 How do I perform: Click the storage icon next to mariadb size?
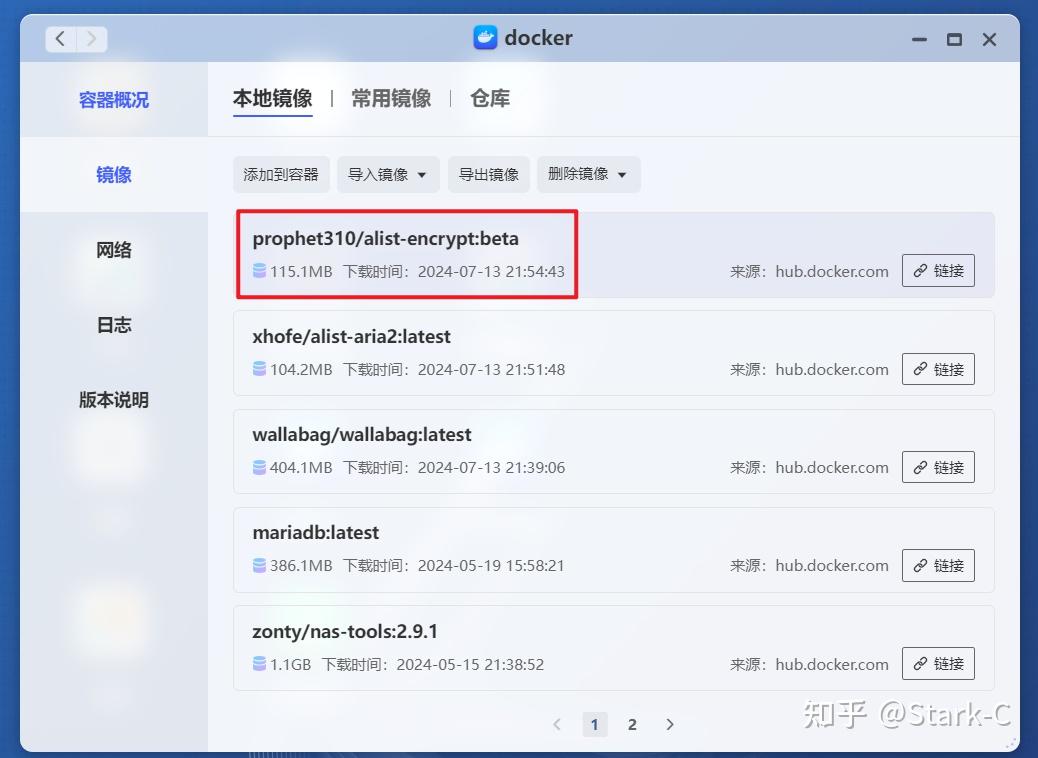click(x=260, y=566)
